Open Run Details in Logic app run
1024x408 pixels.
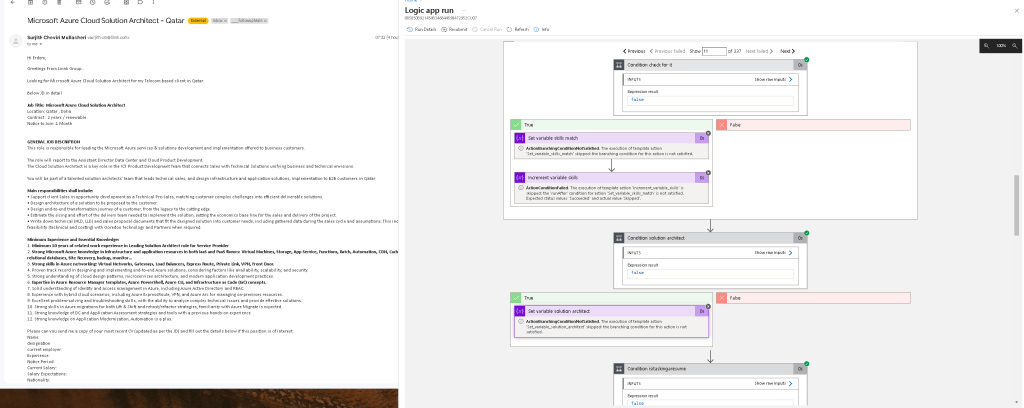421,29
